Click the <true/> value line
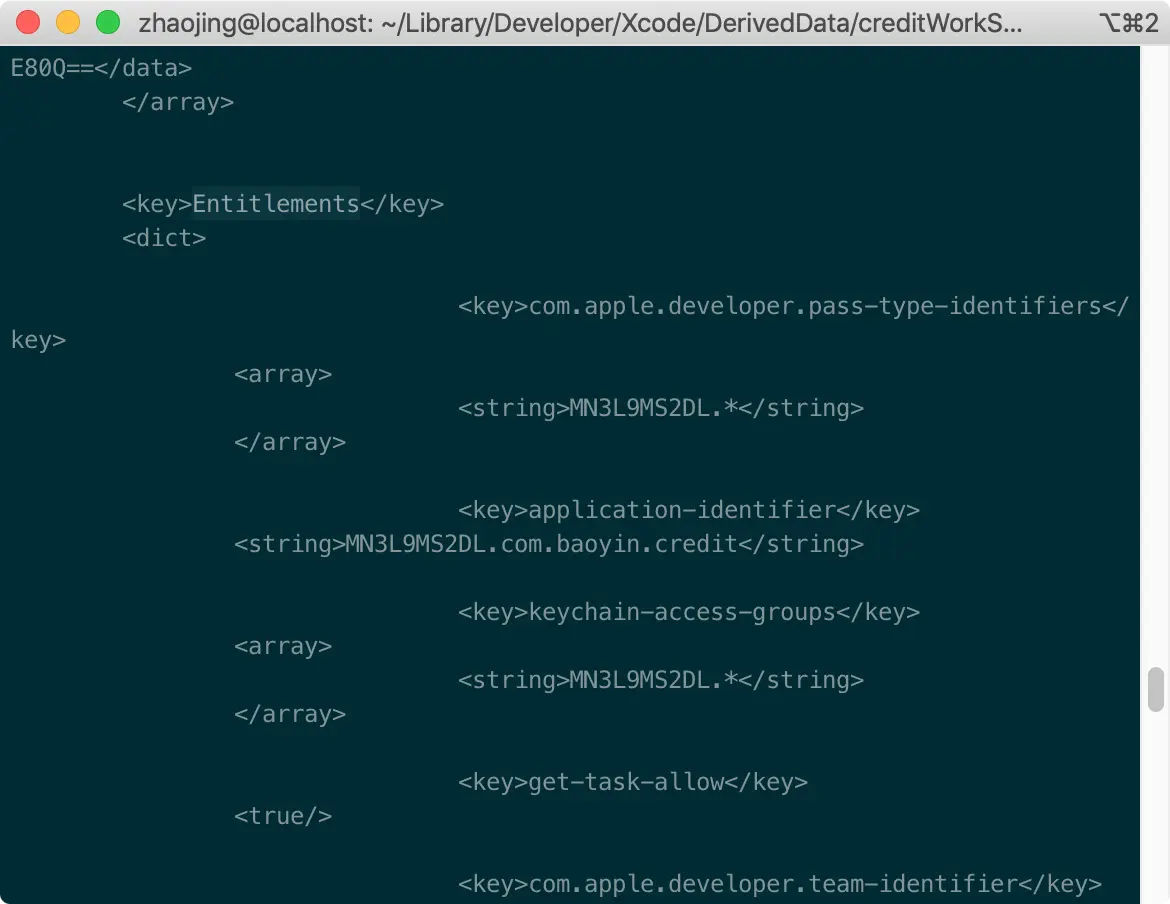 pos(283,816)
